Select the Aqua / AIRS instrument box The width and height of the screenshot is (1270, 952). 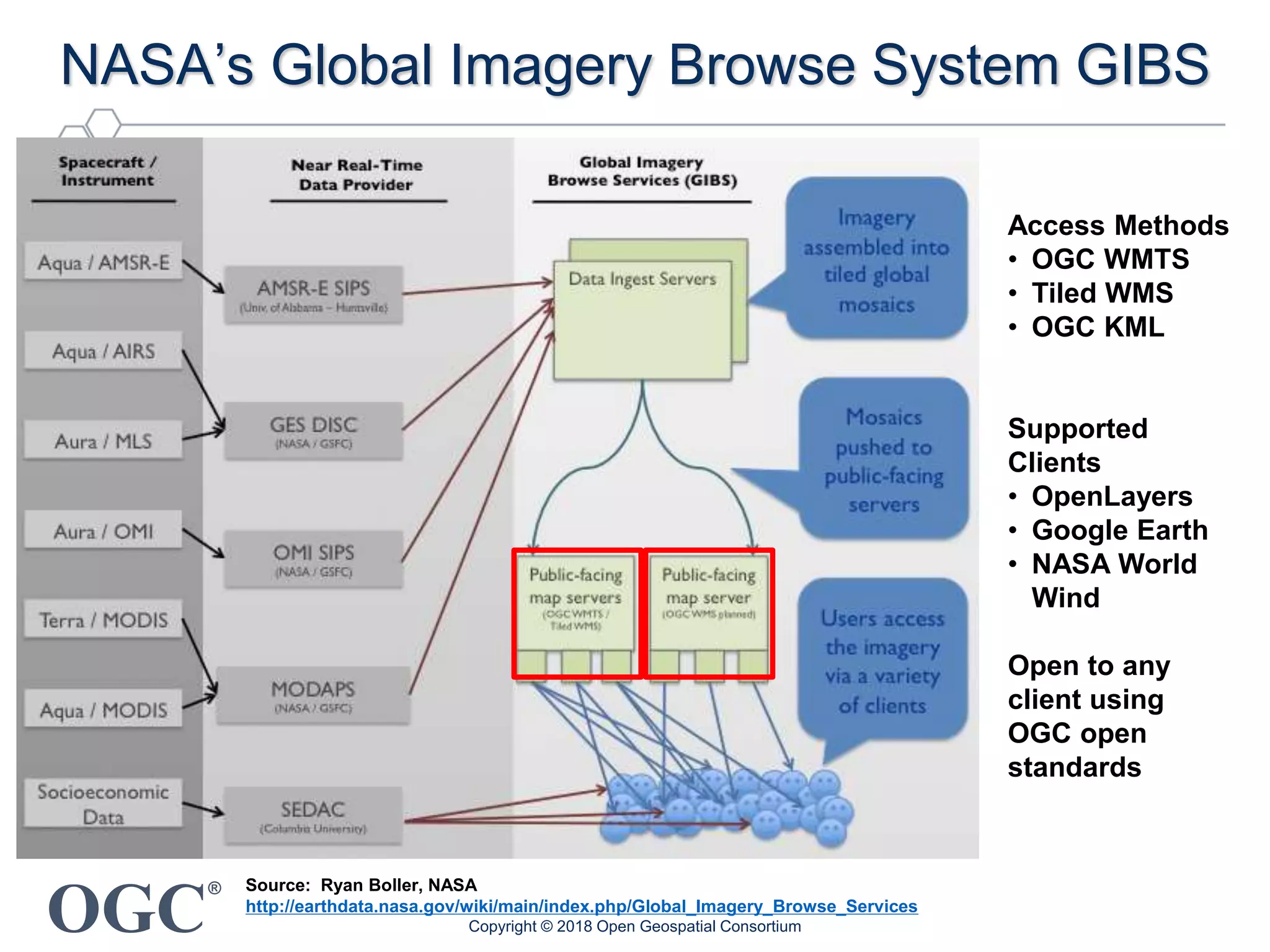point(104,351)
